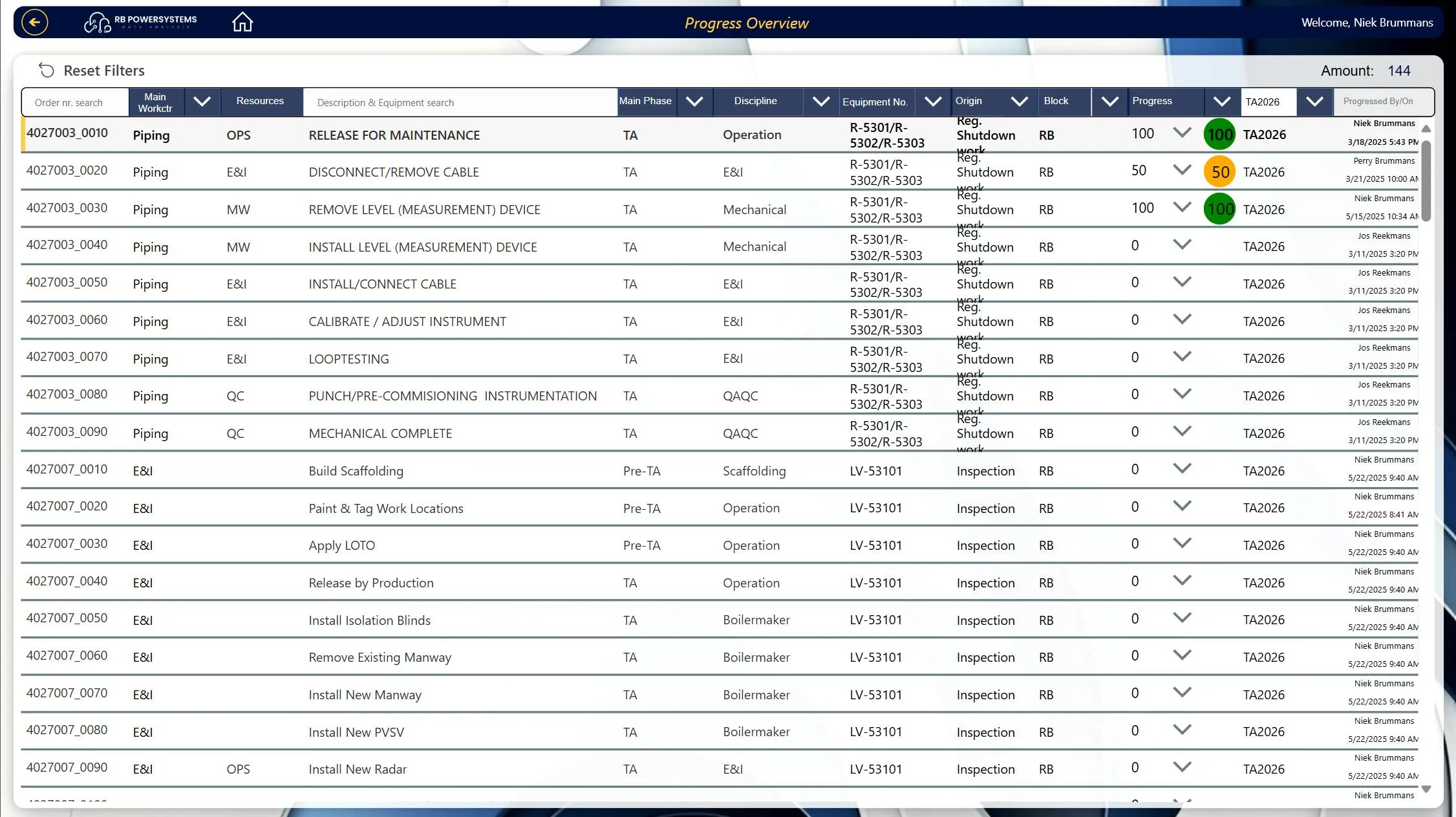Viewport: 1456px width, 817px height.
Task: Open progress chevron for 4027007_0080
Action: pyautogui.click(x=1182, y=730)
